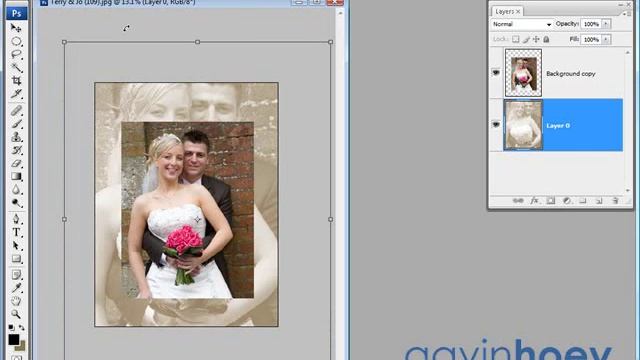Create a new group in Layers panel
The image size is (640, 360).
tap(583, 200)
